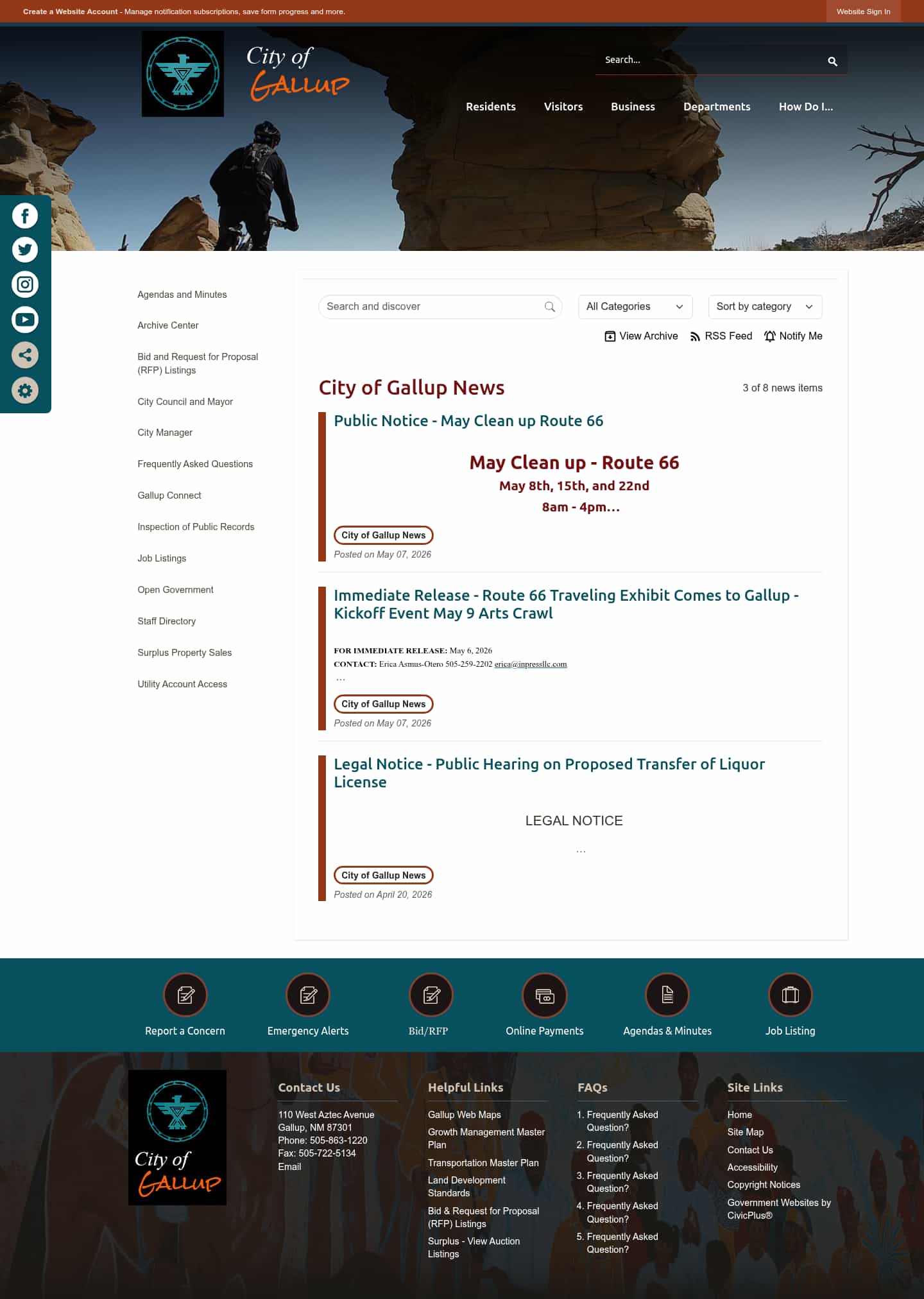Click the footer City of Gallup logo
Viewport: 924px width, 1299px height.
point(177,1137)
